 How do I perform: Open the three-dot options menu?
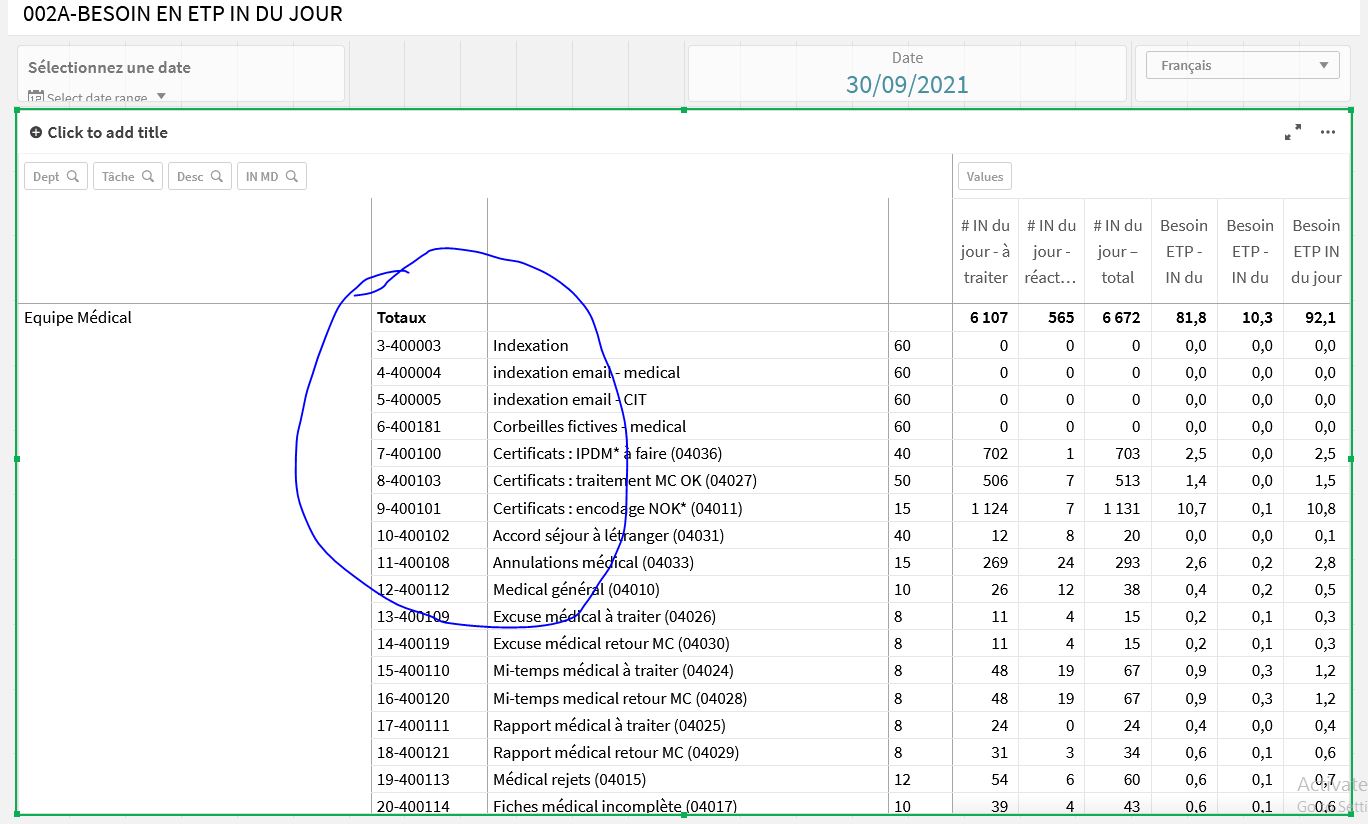[1327, 132]
